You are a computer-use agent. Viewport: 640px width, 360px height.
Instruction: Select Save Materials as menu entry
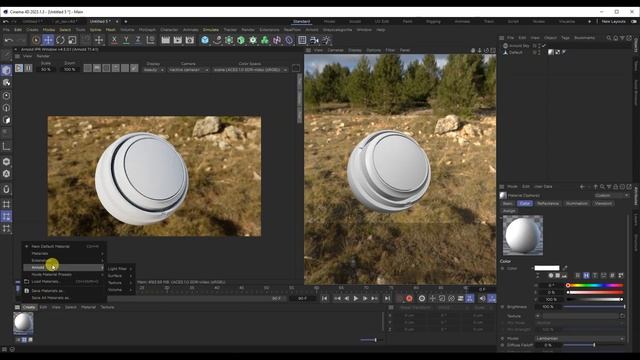click(64, 291)
